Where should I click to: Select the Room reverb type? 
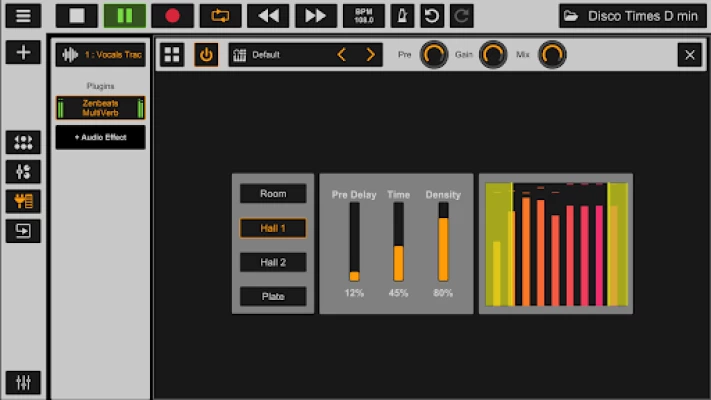(273, 194)
